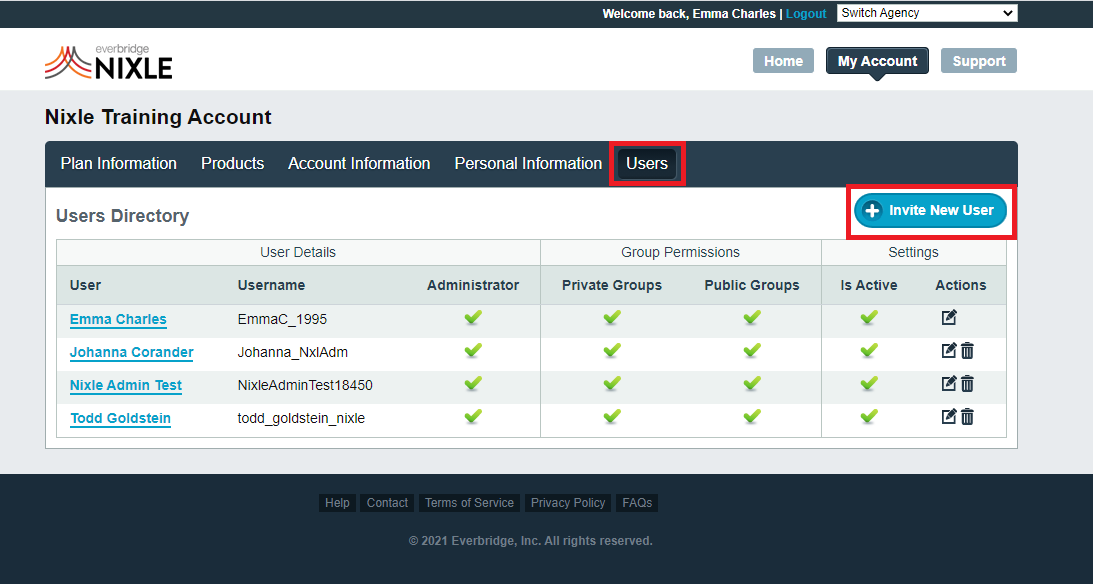Open the Help footer link
Image resolution: width=1093 pixels, height=584 pixels.
coord(337,503)
